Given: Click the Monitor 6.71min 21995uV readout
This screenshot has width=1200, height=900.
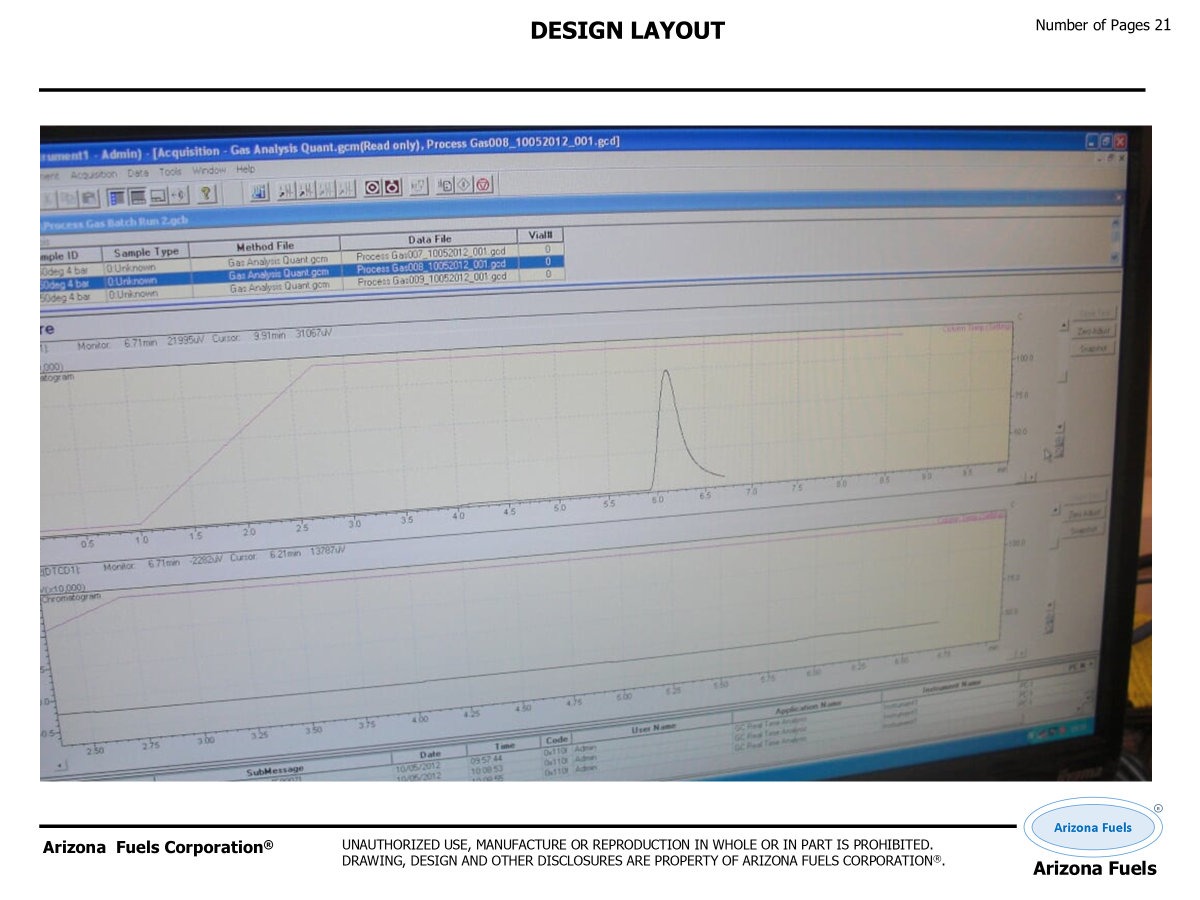Looking at the screenshot, I should [142, 343].
